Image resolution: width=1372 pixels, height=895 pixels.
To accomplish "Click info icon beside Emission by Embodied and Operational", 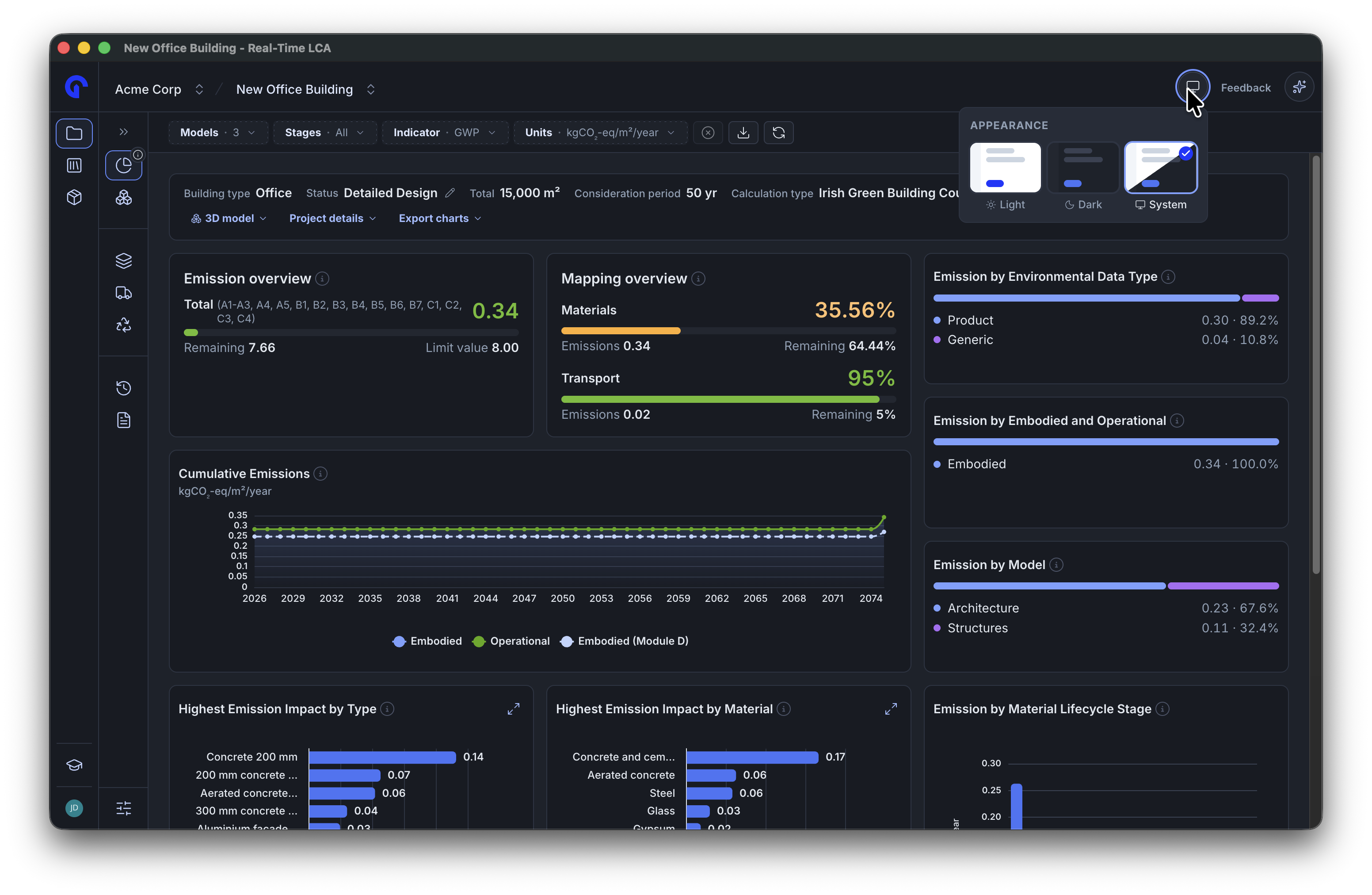I will click(1177, 421).
